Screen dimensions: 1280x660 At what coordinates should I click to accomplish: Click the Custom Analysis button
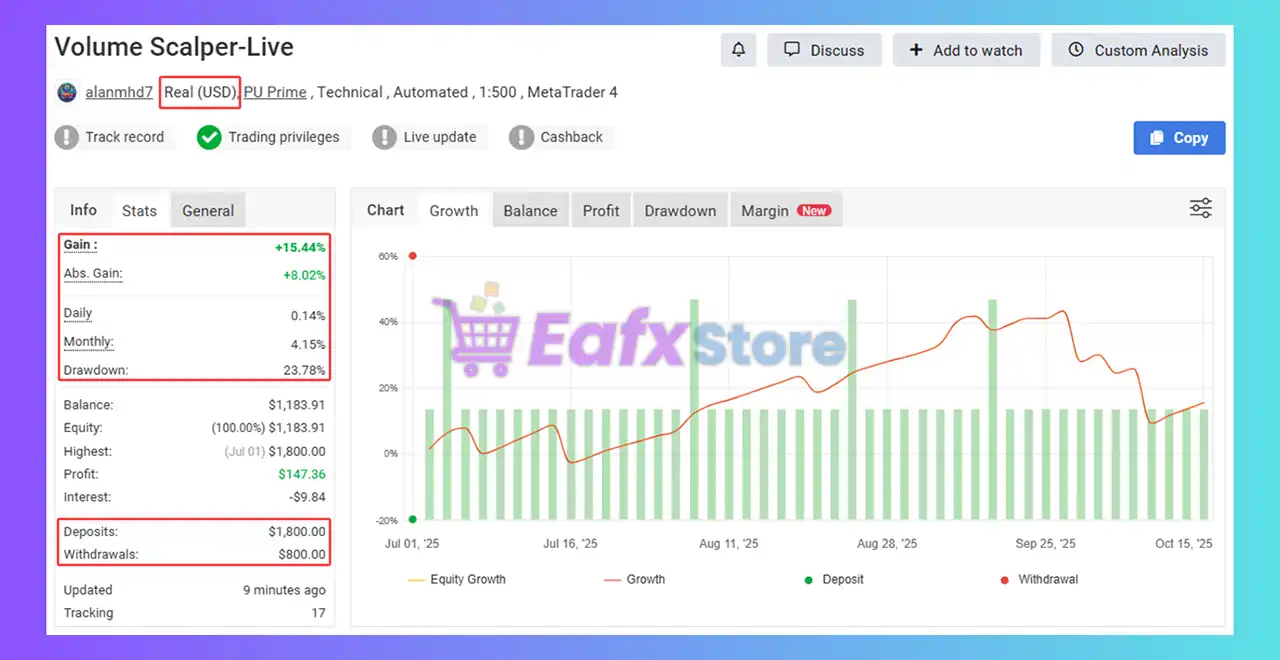[1138, 50]
